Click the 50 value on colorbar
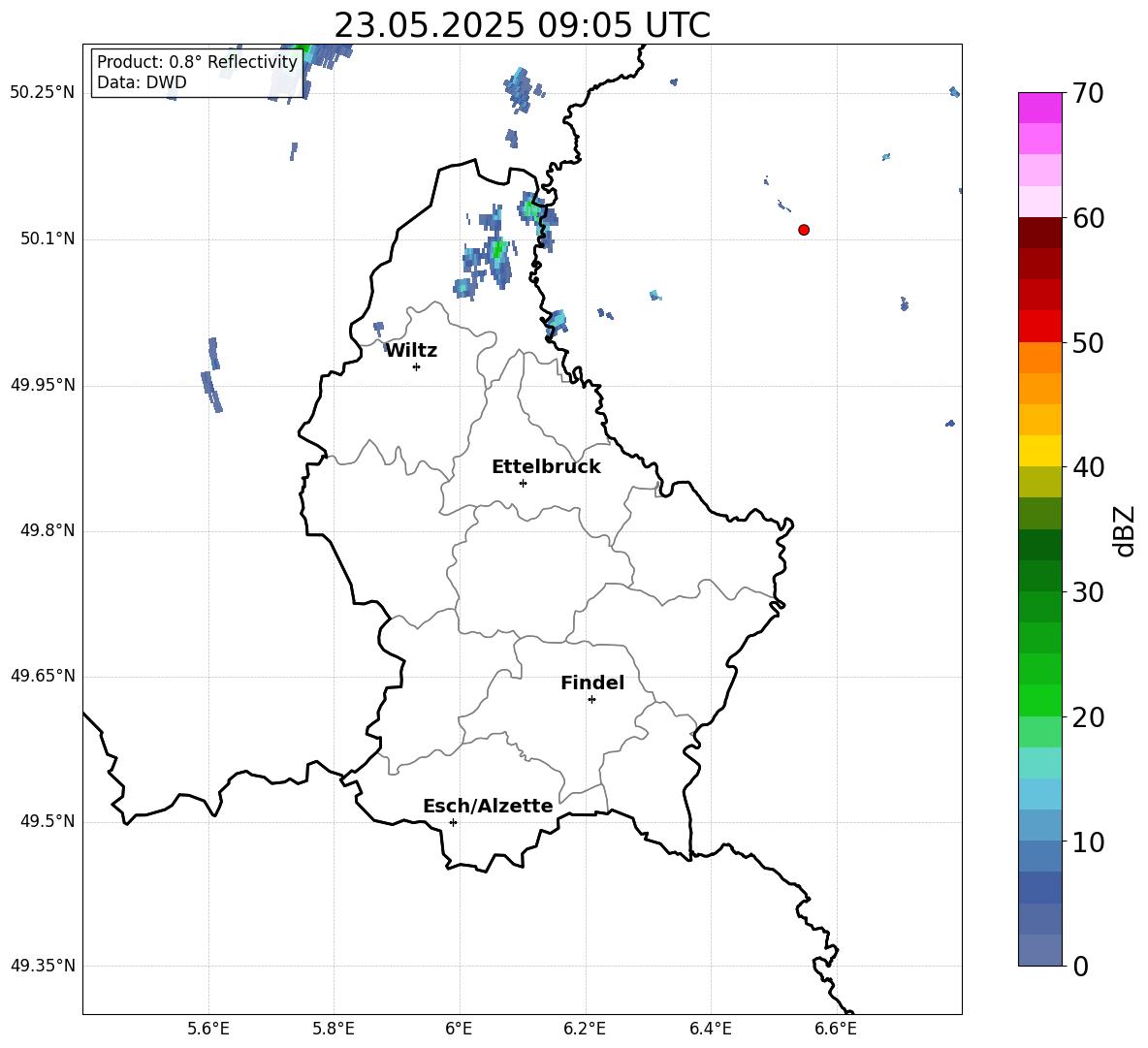Screen dimensions: 1148x1048 (x=1088, y=342)
